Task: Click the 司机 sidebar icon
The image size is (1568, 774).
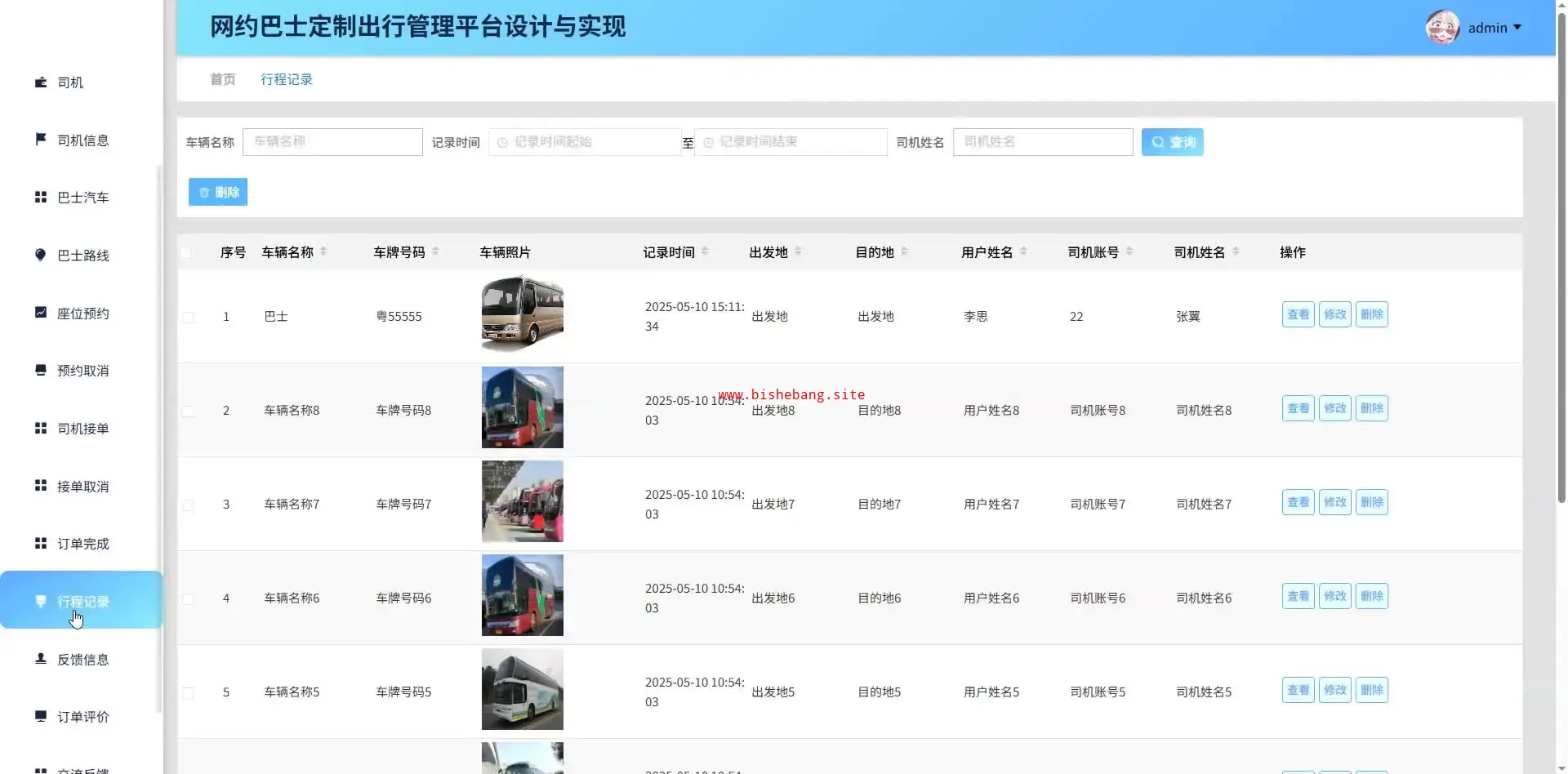Action: click(41, 82)
